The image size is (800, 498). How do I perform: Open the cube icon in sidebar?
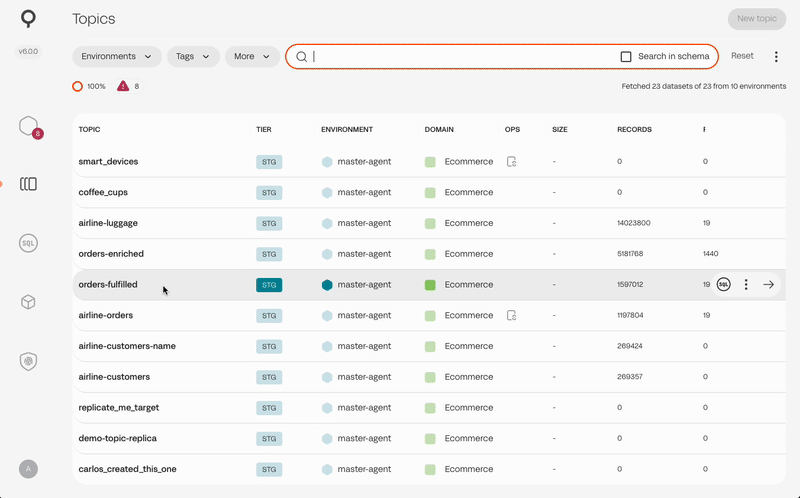coord(28,302)
